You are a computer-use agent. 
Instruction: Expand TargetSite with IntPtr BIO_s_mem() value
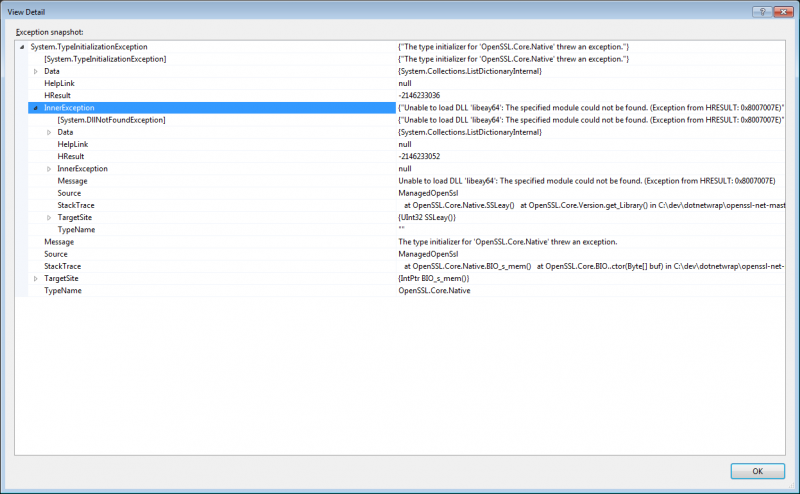click(x=36, y=278)
